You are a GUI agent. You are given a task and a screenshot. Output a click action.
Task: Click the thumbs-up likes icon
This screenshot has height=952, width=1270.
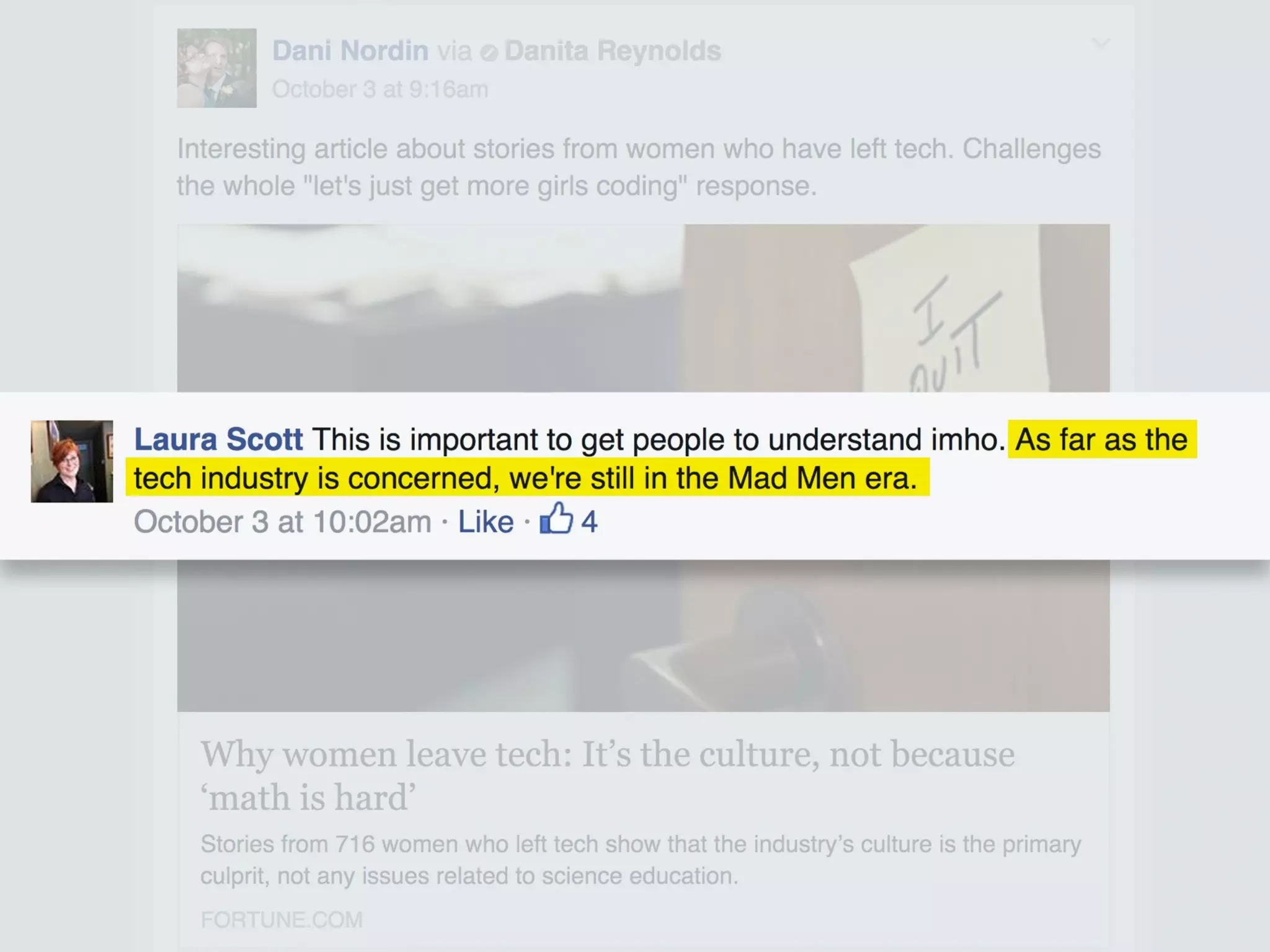[x=556, y=518]
